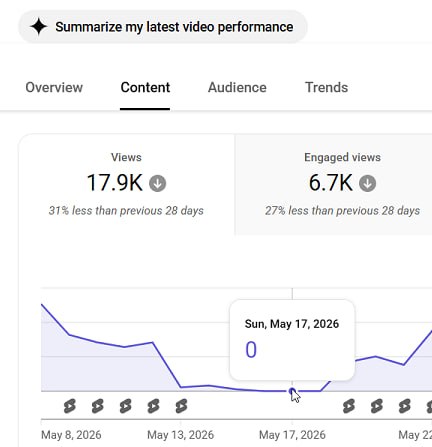Screen dimensions: 432x447
Task: Click the 'Sun, May 17, 2026' tooltip text
Action: pos(292,324)
